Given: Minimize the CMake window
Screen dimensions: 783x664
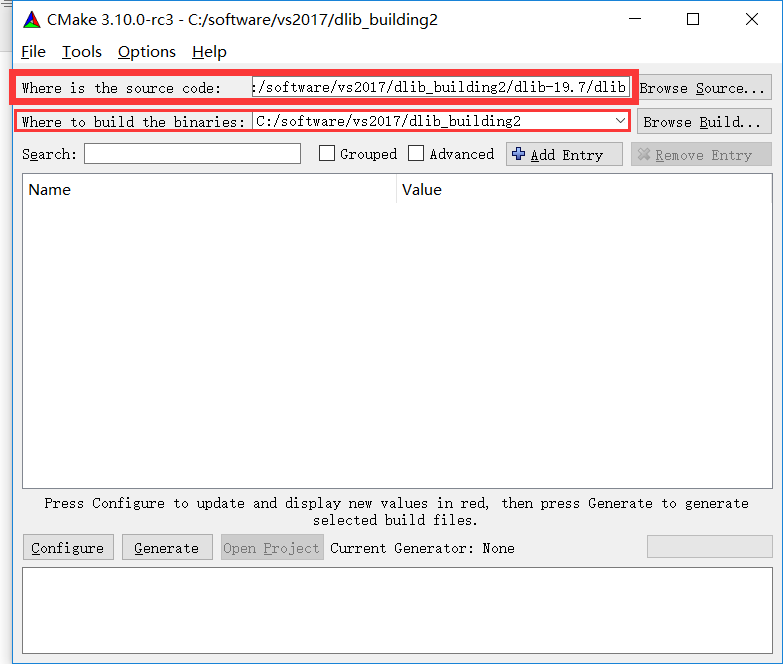Looking at the screenshot, I should coord(635,19).
